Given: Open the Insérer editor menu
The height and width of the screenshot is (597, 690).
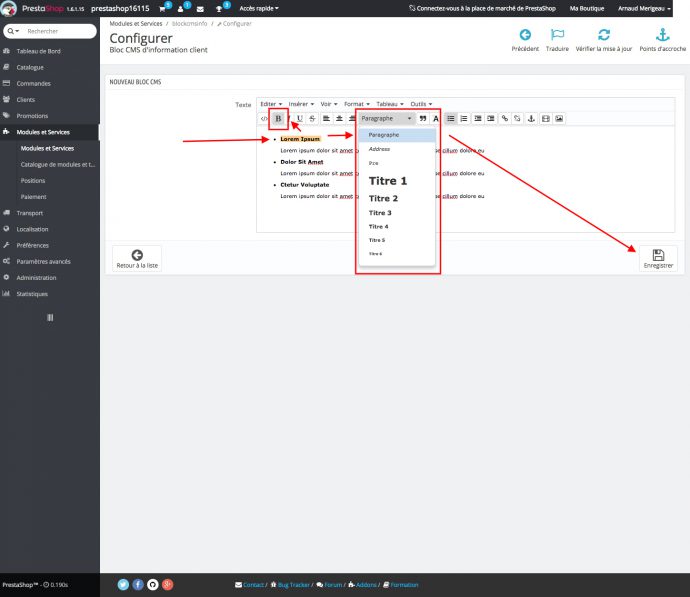Looking at the screenshot, I should [x=301, y=103].
